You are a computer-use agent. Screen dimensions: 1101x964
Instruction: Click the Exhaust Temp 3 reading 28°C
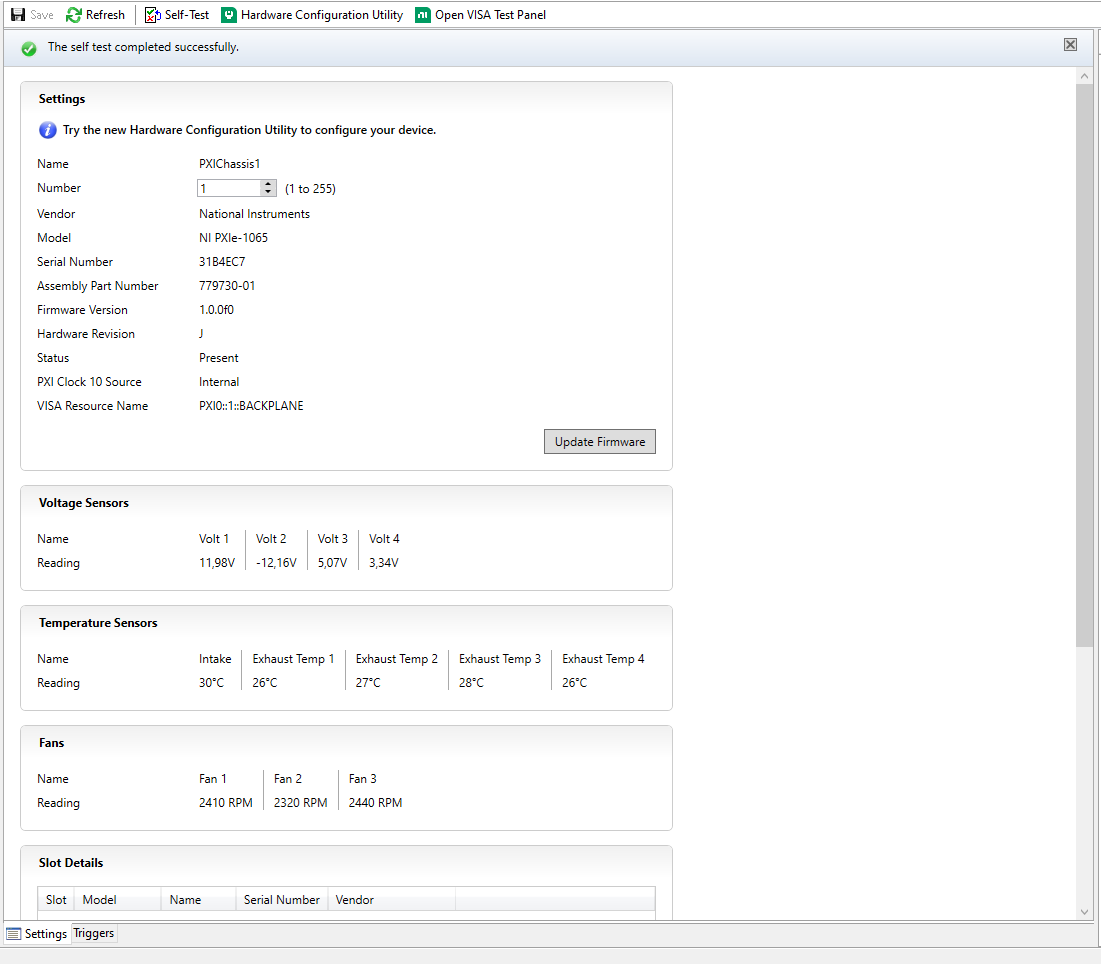coord(471,682)
